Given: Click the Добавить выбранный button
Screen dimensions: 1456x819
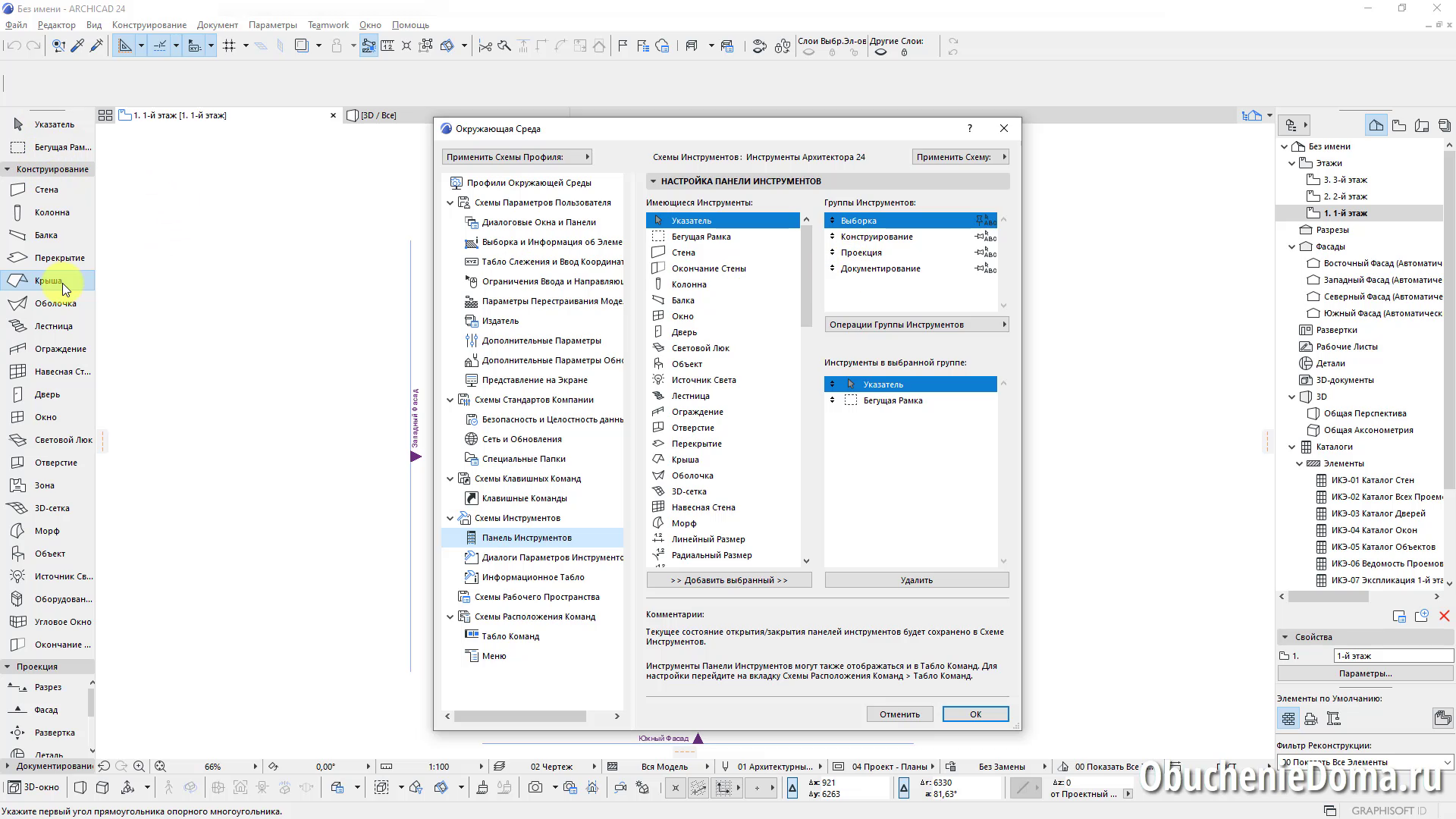Looking at the screenshot, I should coord(729,580).
